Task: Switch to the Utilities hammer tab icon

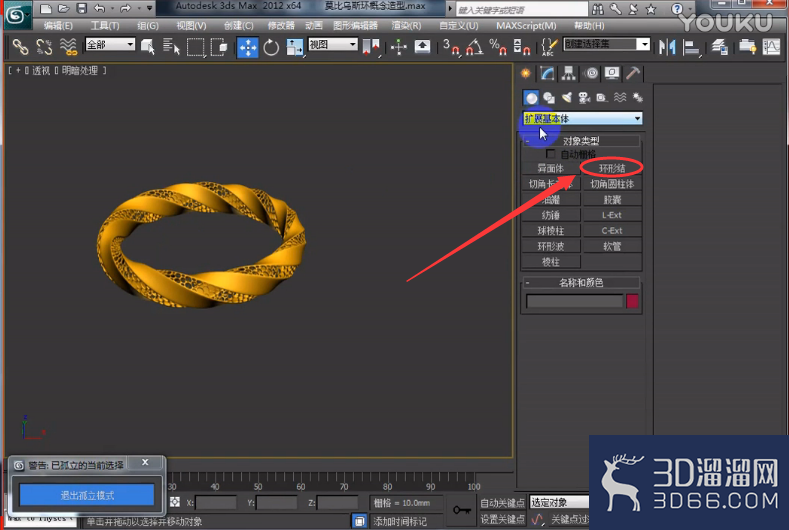Action: pos(633,73)
